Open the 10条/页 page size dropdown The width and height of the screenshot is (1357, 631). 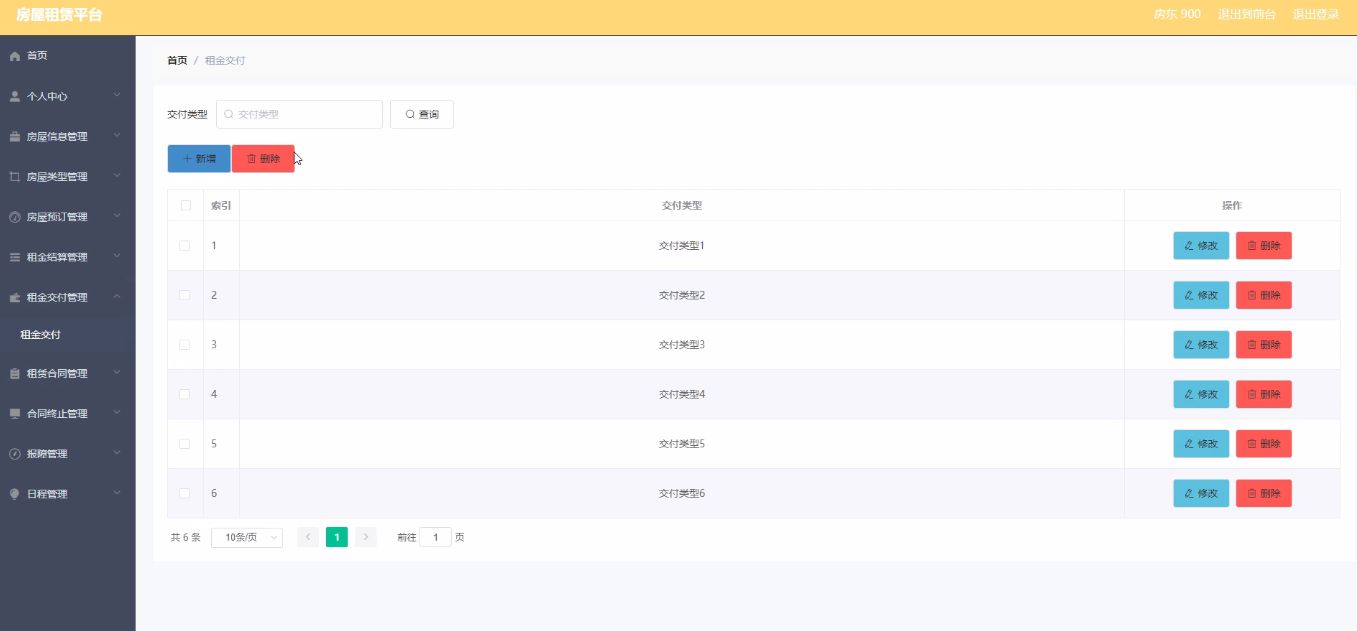click(x=247, y=537)
